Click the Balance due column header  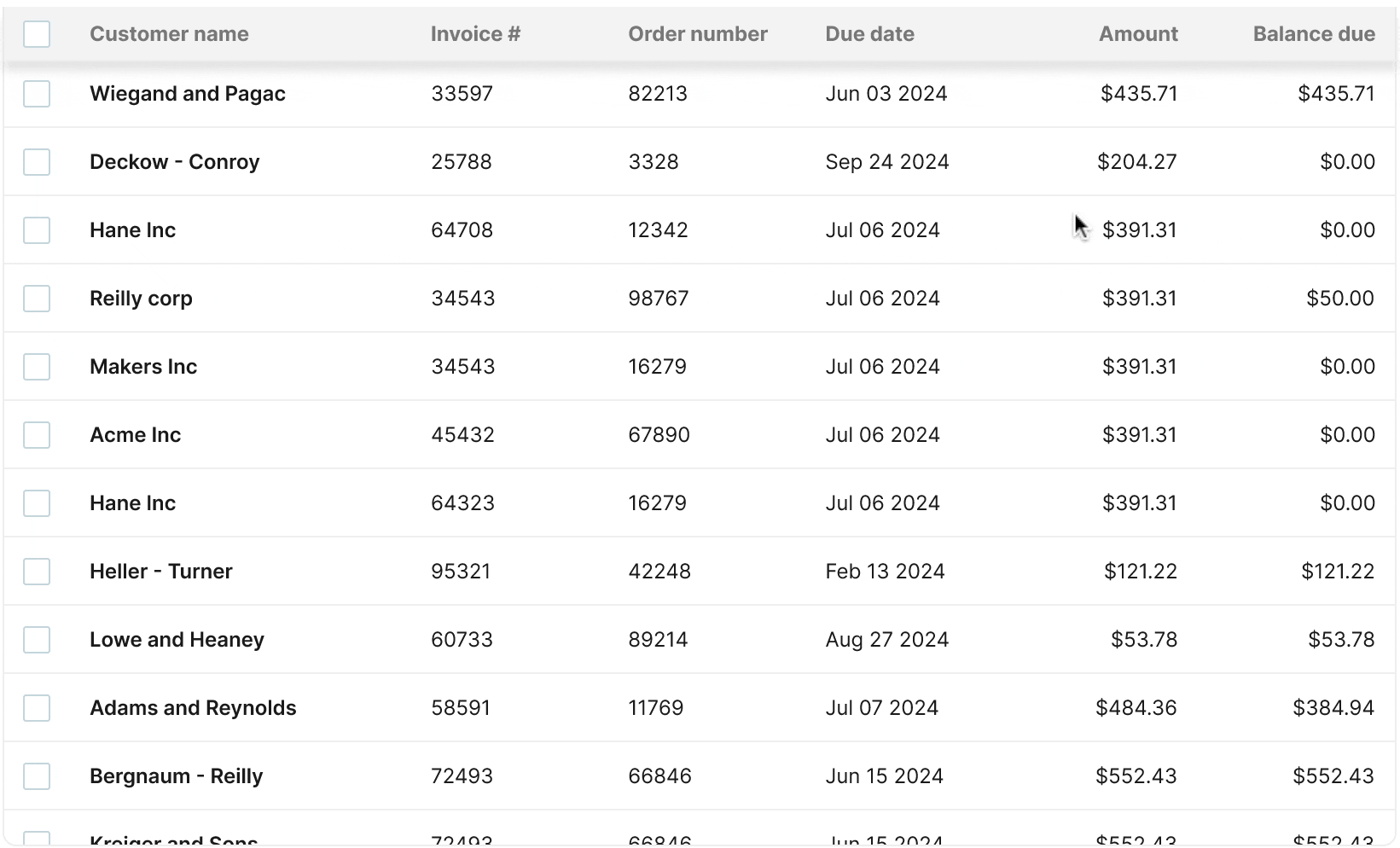(1313, 34)
